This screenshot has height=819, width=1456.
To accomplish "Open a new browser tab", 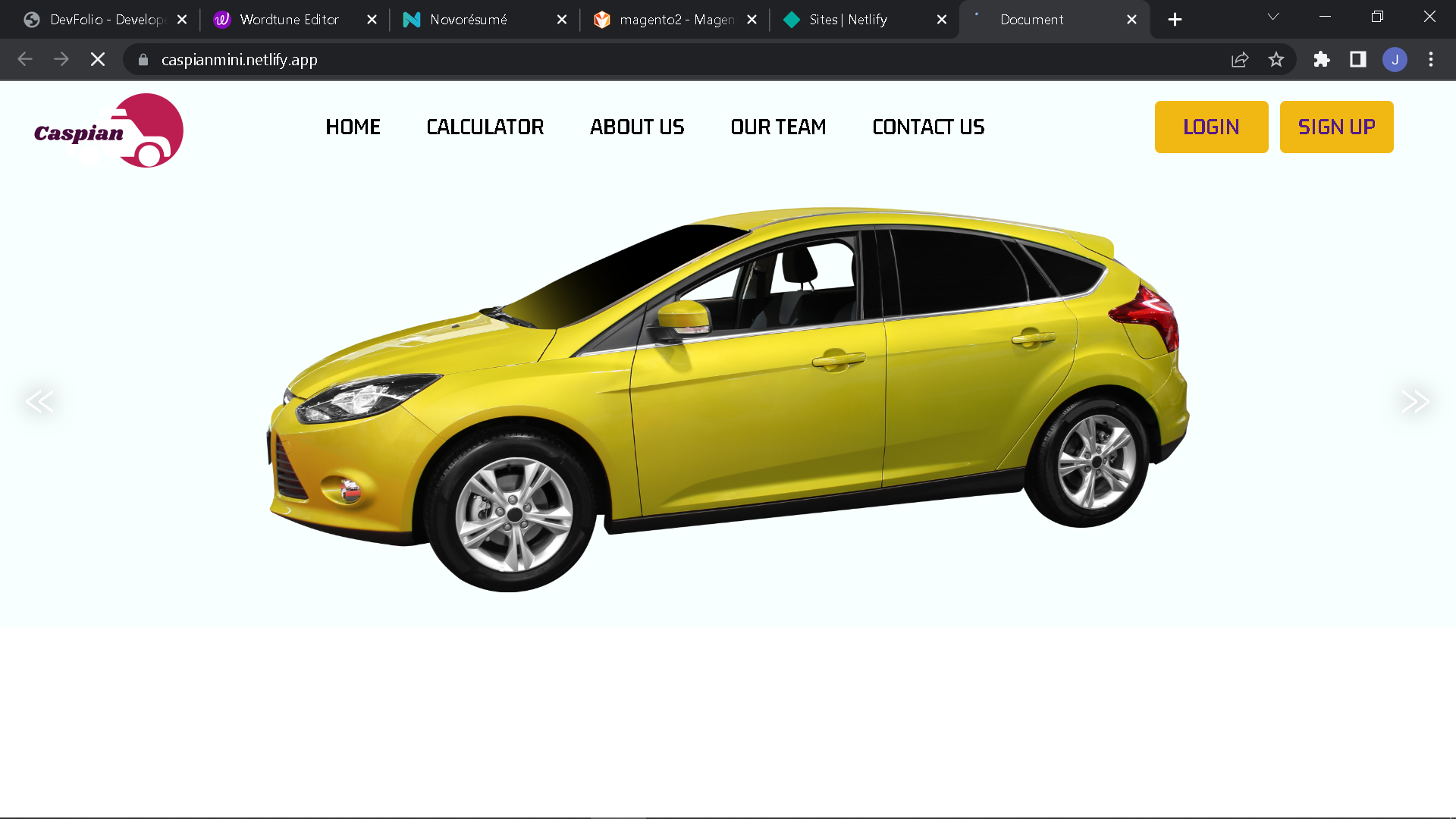I will (1175, 20).
